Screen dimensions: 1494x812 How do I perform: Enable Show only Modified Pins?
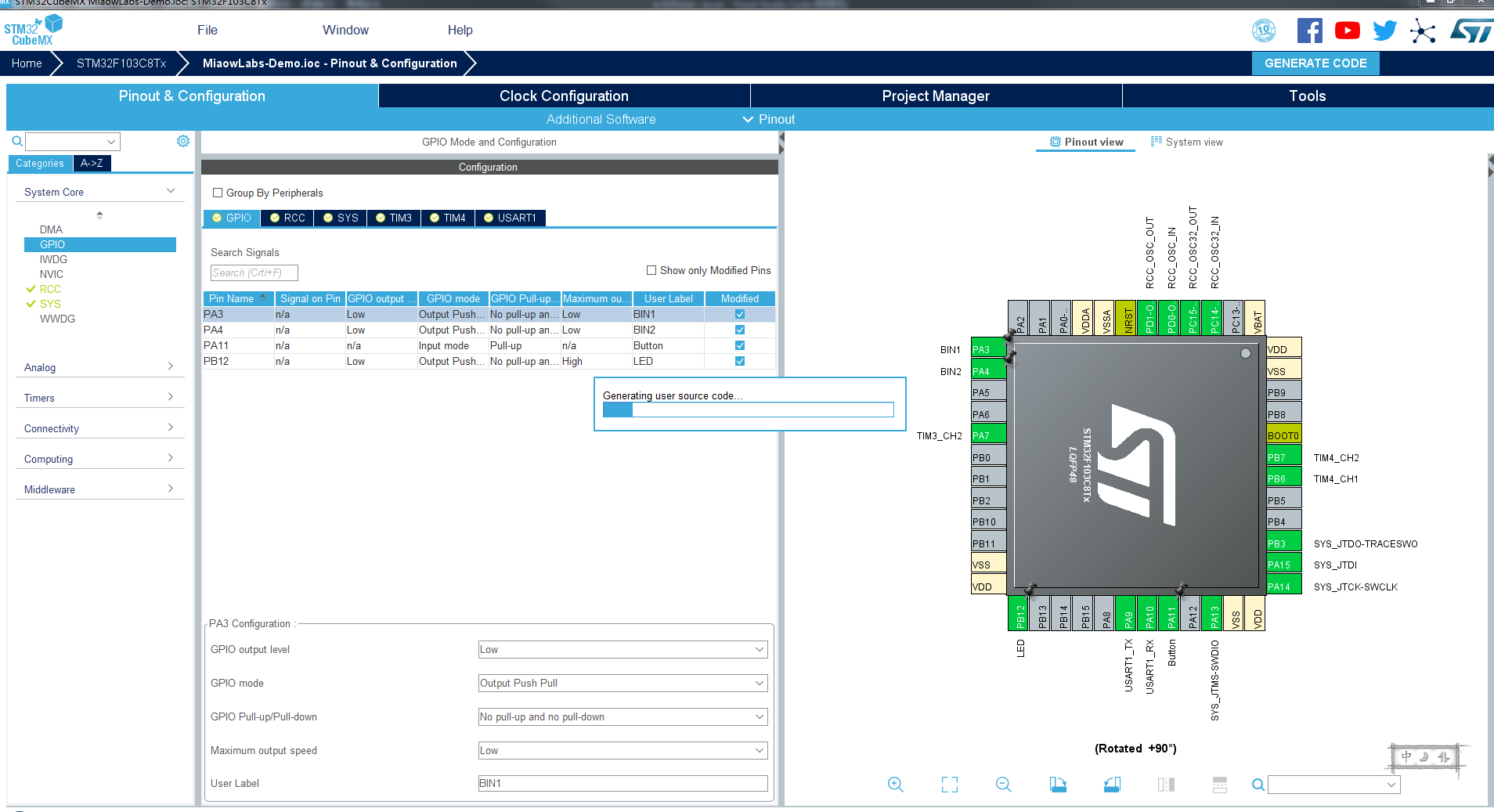click(x=651, y=270)
